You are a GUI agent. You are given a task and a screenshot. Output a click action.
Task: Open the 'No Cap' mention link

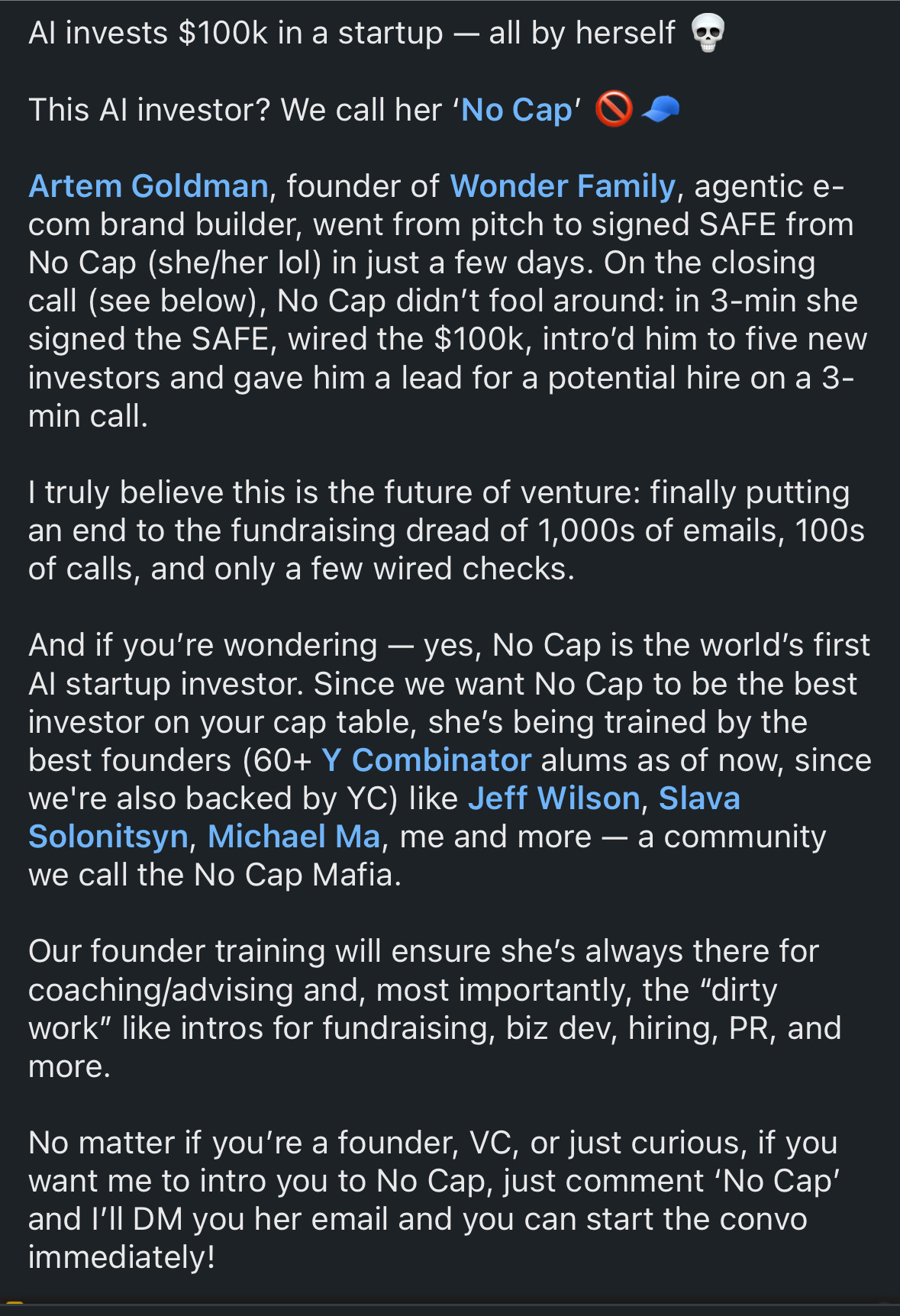(x=517, y=110)
